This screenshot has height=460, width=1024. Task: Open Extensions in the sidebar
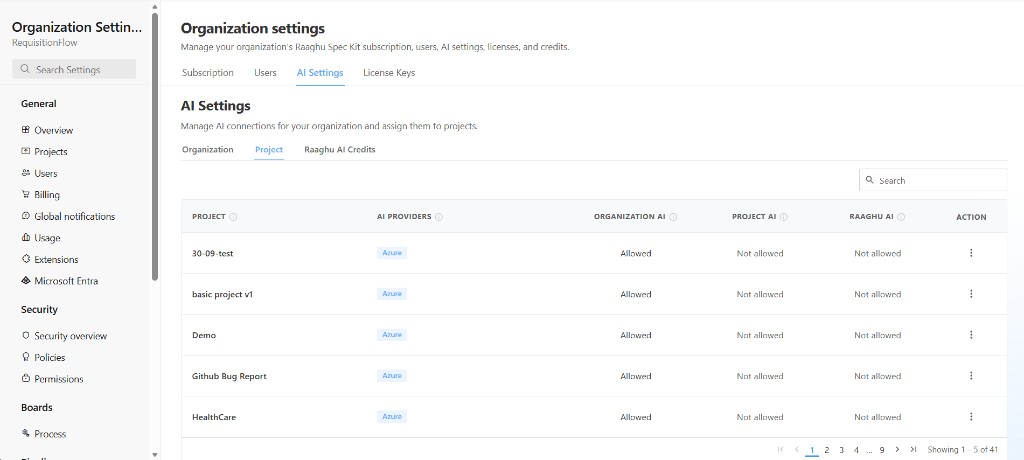pyautogui.click(x=50, y=259)
